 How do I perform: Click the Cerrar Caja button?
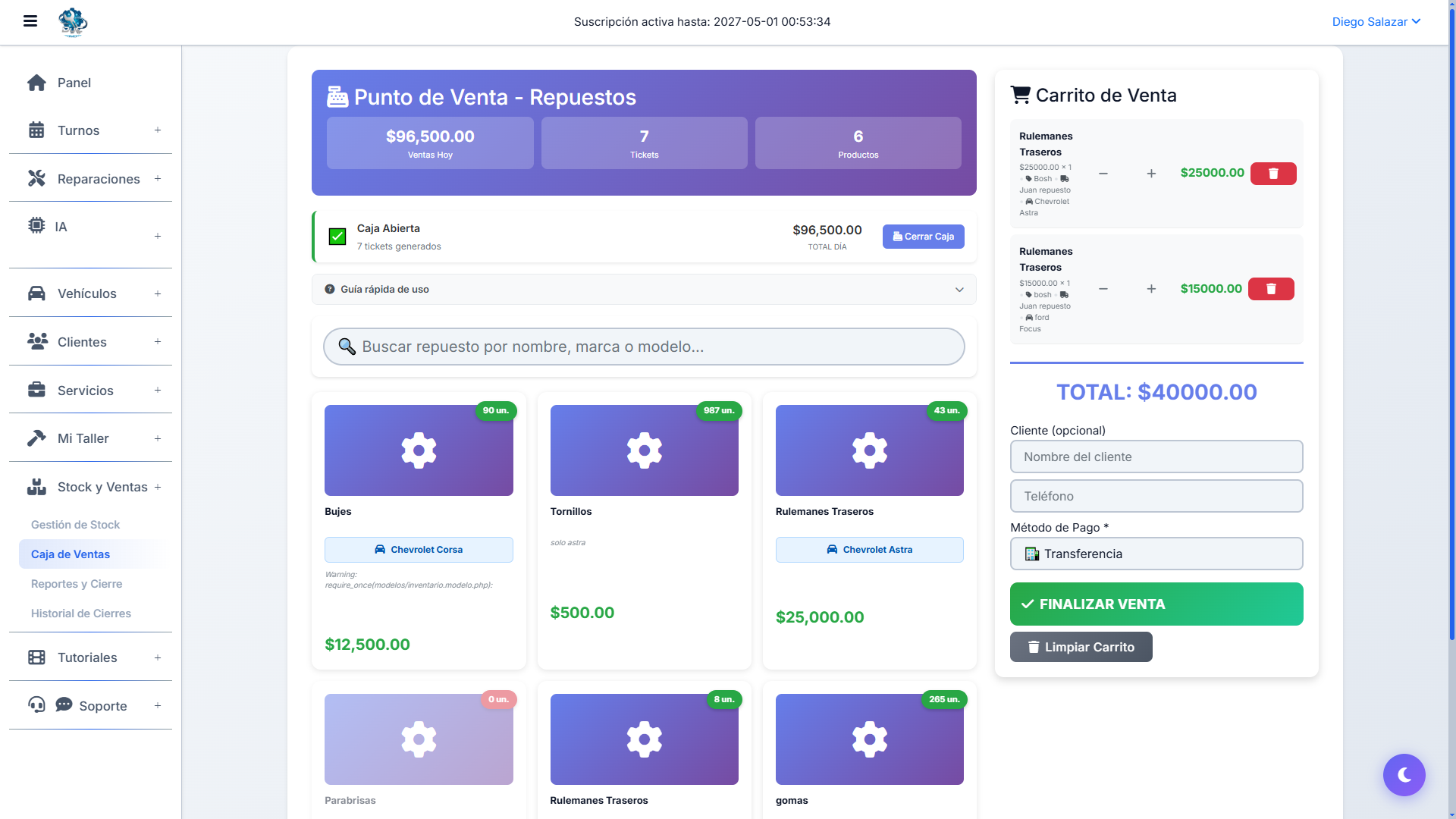(x=923, y=237)
